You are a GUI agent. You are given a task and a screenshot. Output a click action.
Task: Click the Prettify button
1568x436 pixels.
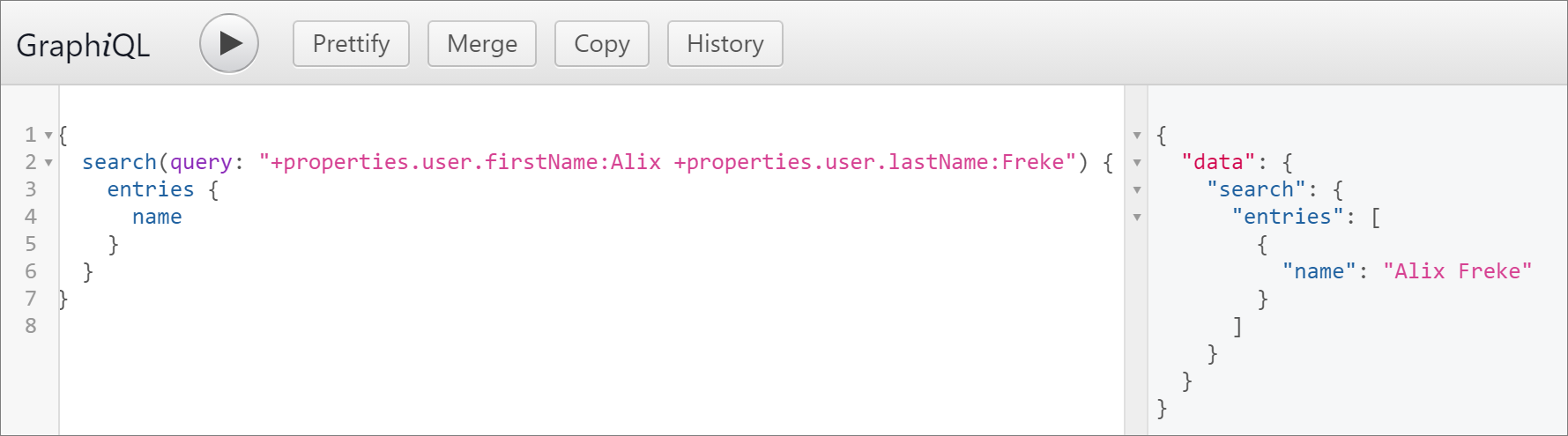click(351, 44)
